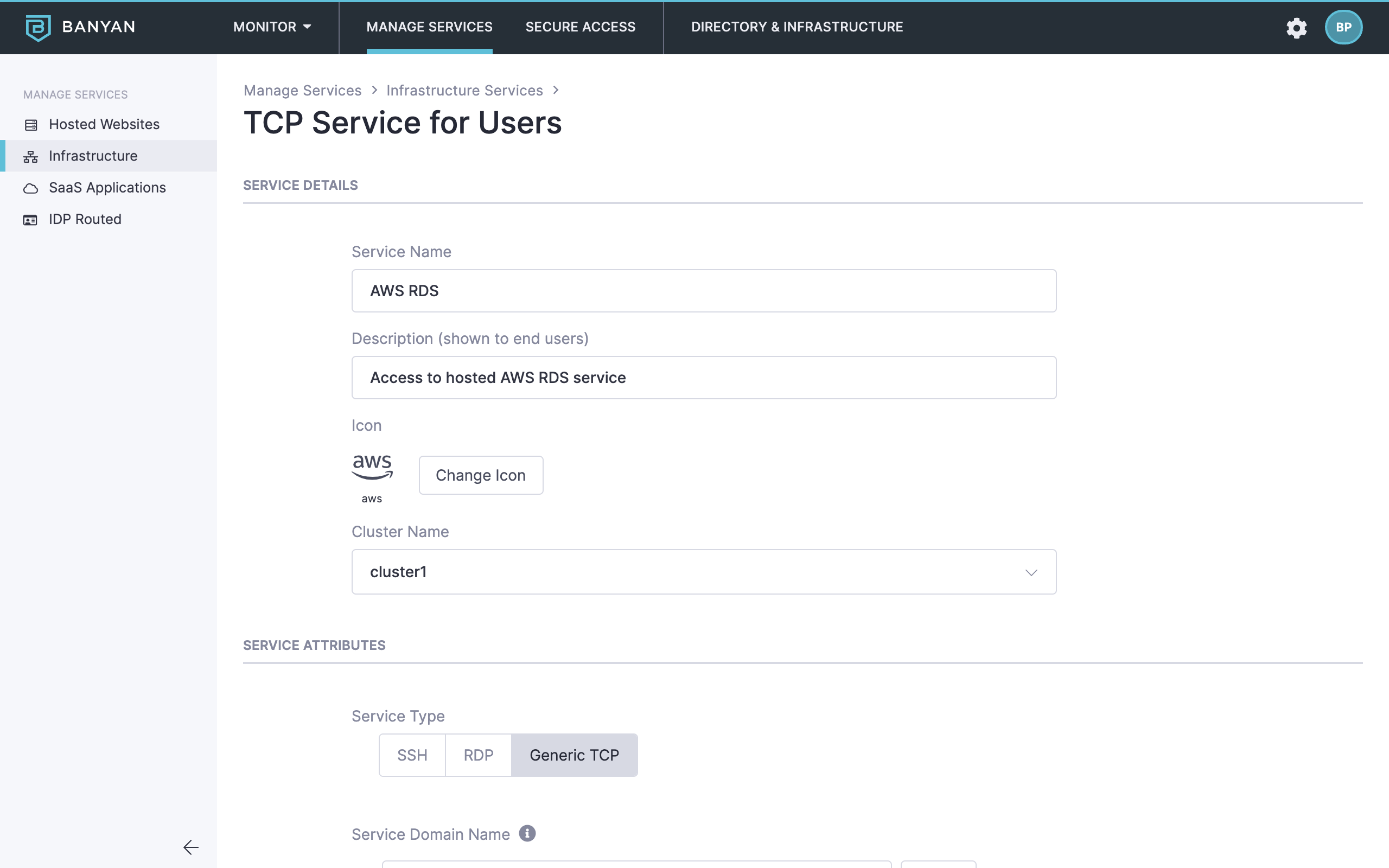Image resolution: width=1389 pixels, height=868 pixels.
Task: Select Generic TCP service type
Action: [574, 755]
